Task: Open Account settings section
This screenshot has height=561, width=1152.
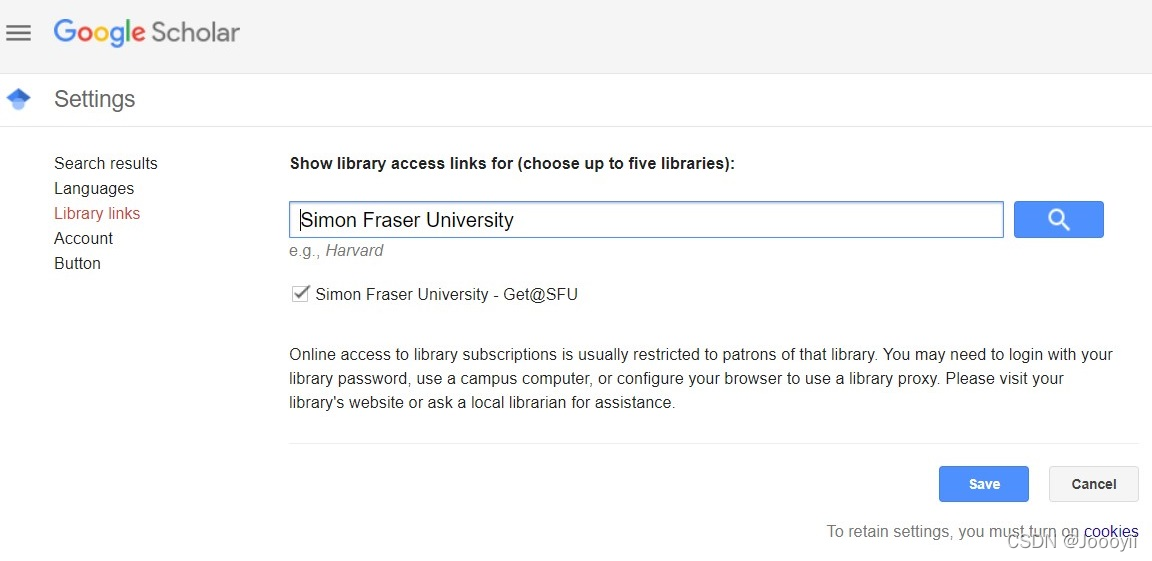Action: (x=83, y=238)
